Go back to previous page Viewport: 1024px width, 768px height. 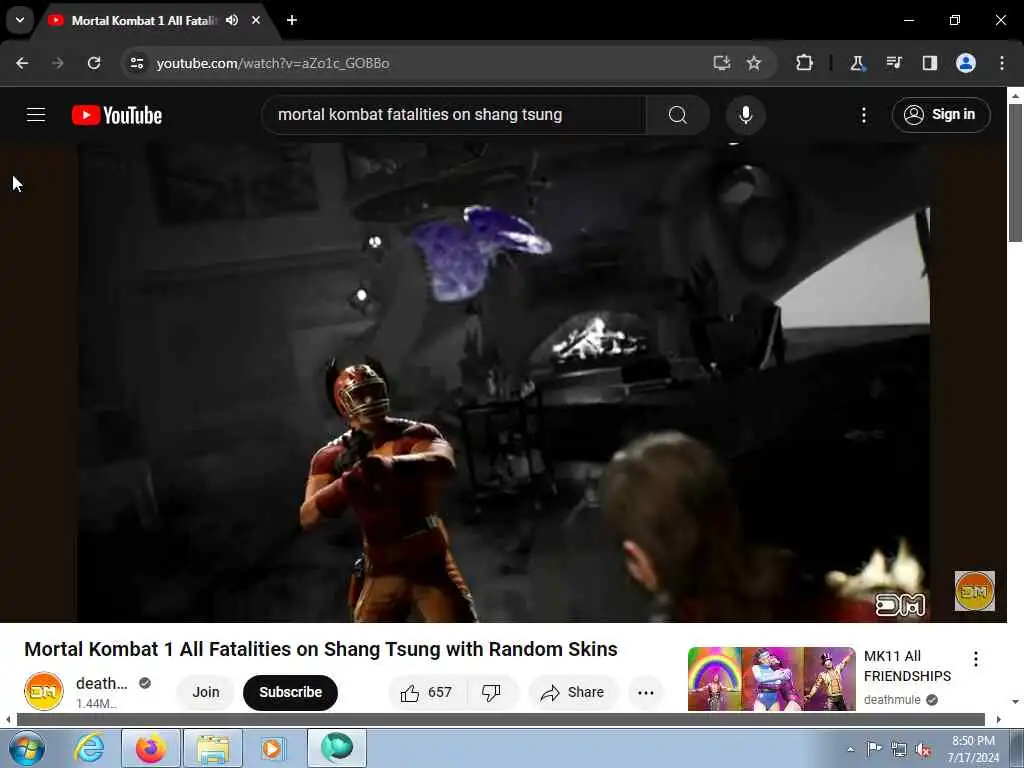pyautogui.click(x=22, y=63)
